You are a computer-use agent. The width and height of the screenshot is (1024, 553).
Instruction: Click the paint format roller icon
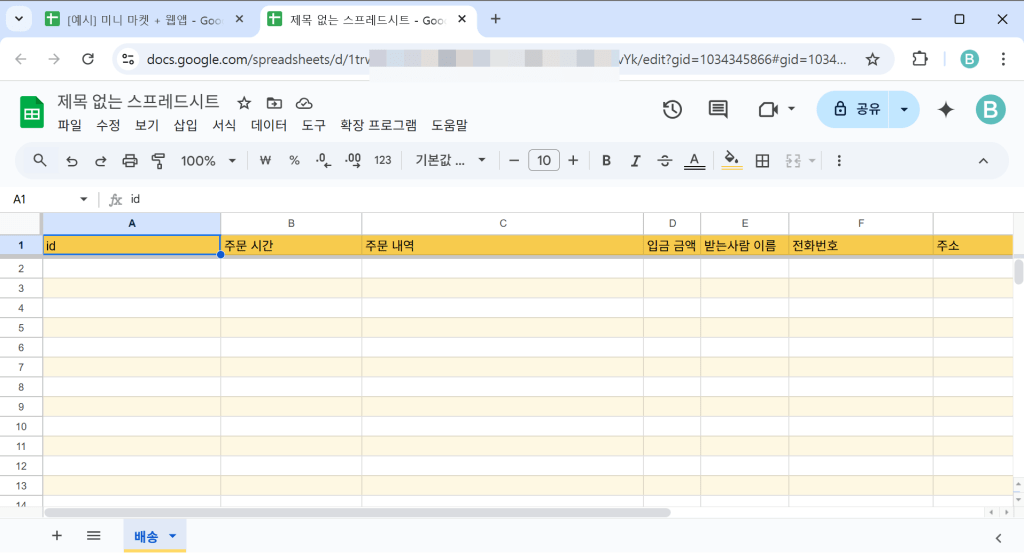coord(158,161)
